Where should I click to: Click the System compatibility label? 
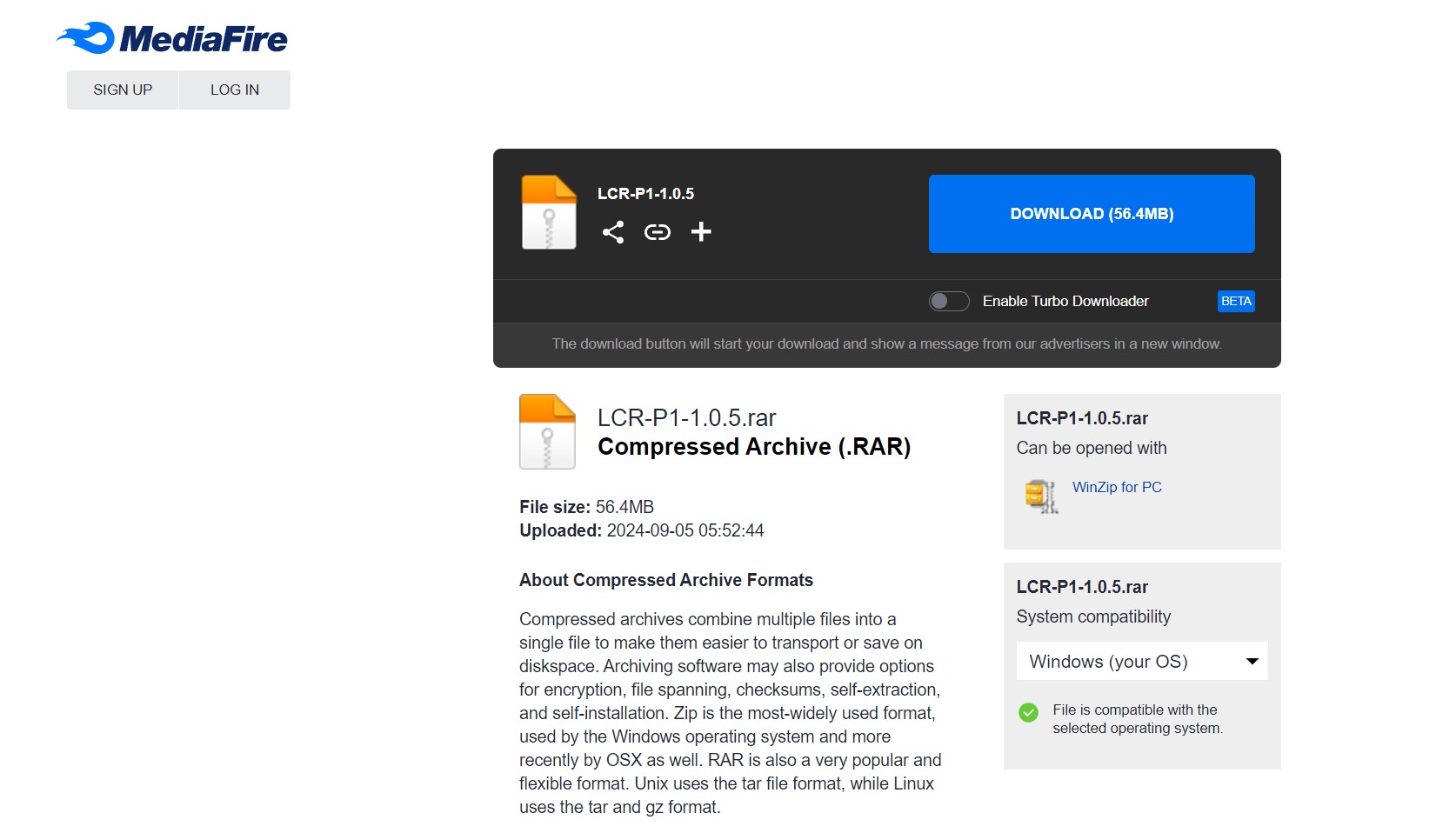pos(1093,616)
